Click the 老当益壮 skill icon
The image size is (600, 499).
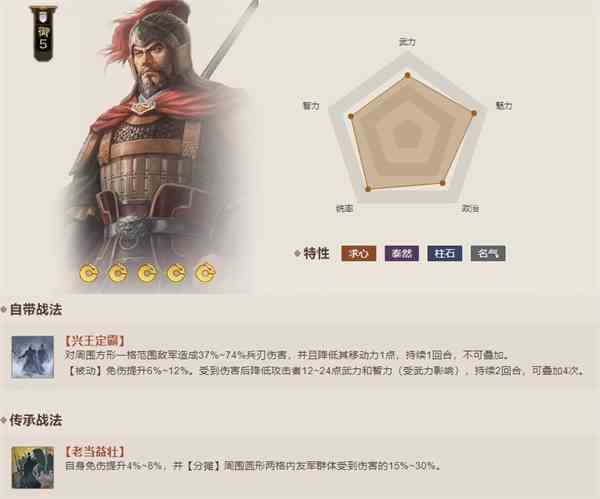click(x=33, y=467)
